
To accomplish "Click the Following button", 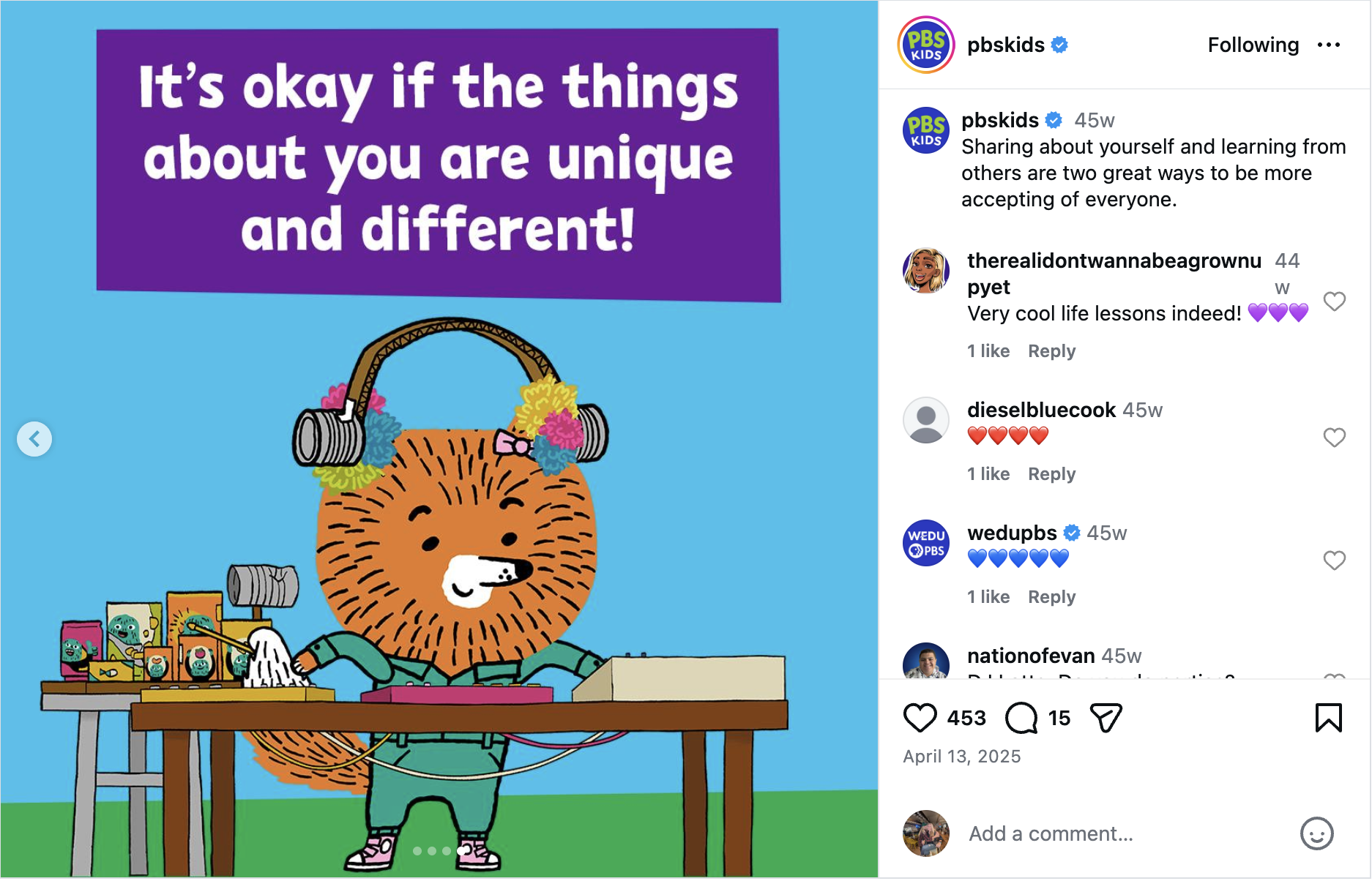I will pos(1253,45).
